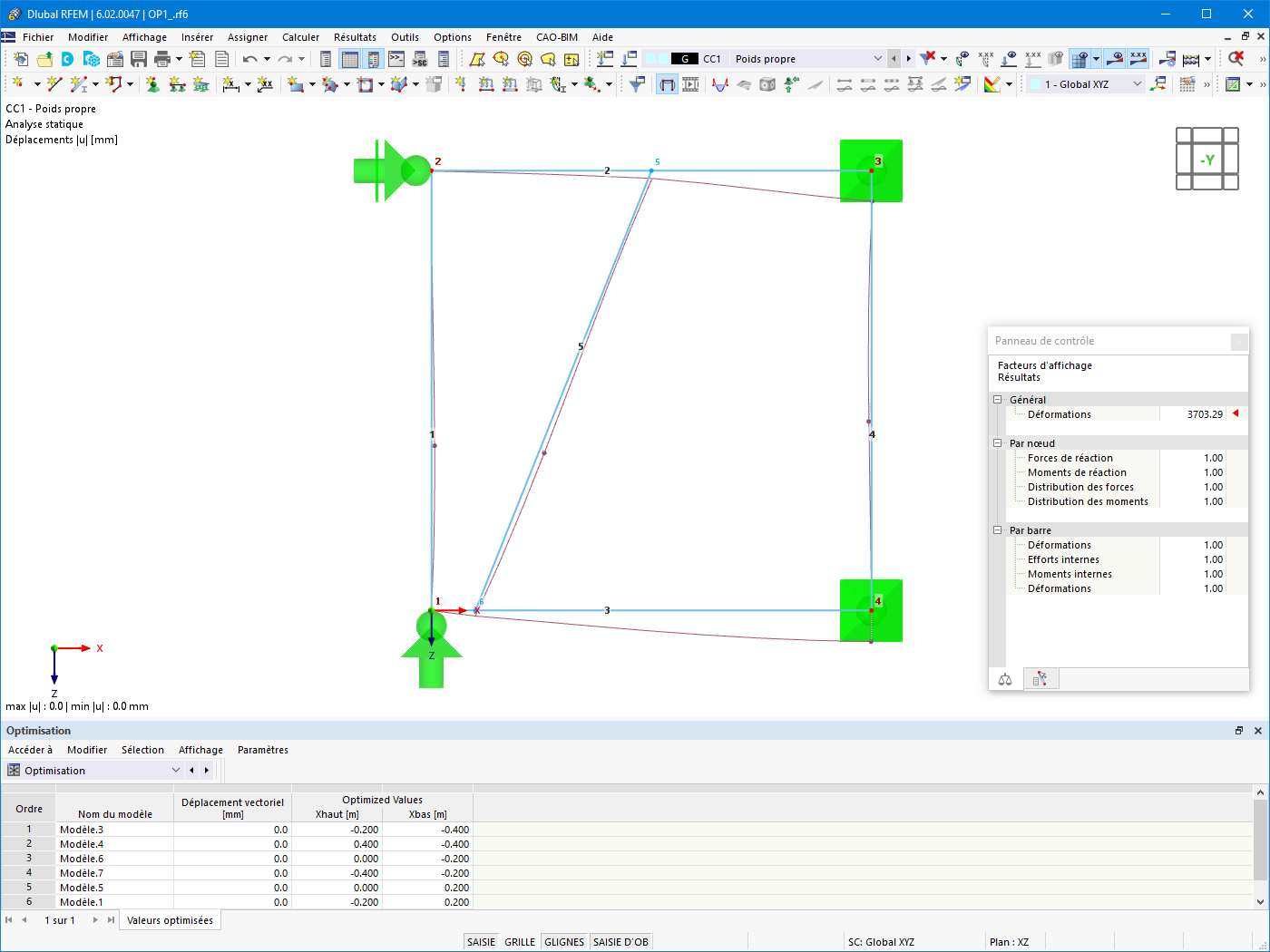Toggle the GRILLE grid option
1270x952 pixels.
tap(520, 942)
